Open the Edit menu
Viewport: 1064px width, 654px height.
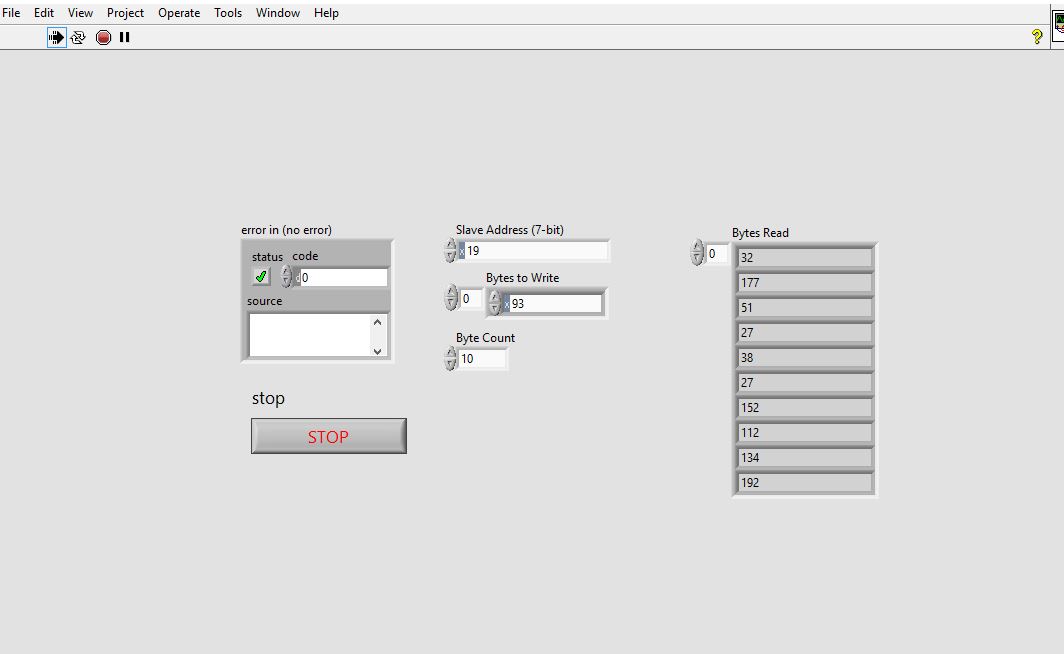point(44,13)
